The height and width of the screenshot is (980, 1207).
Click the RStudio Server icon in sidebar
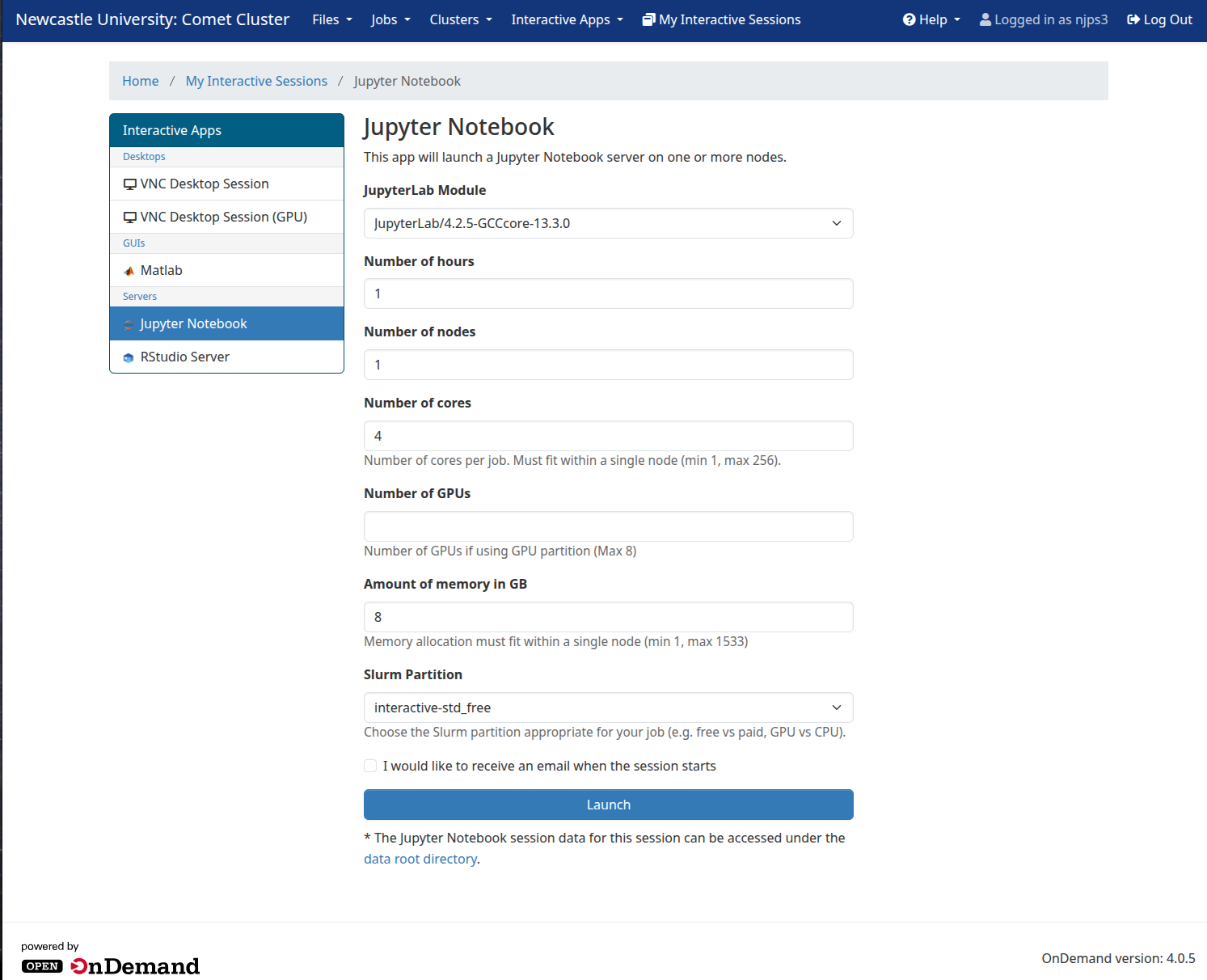129,357
